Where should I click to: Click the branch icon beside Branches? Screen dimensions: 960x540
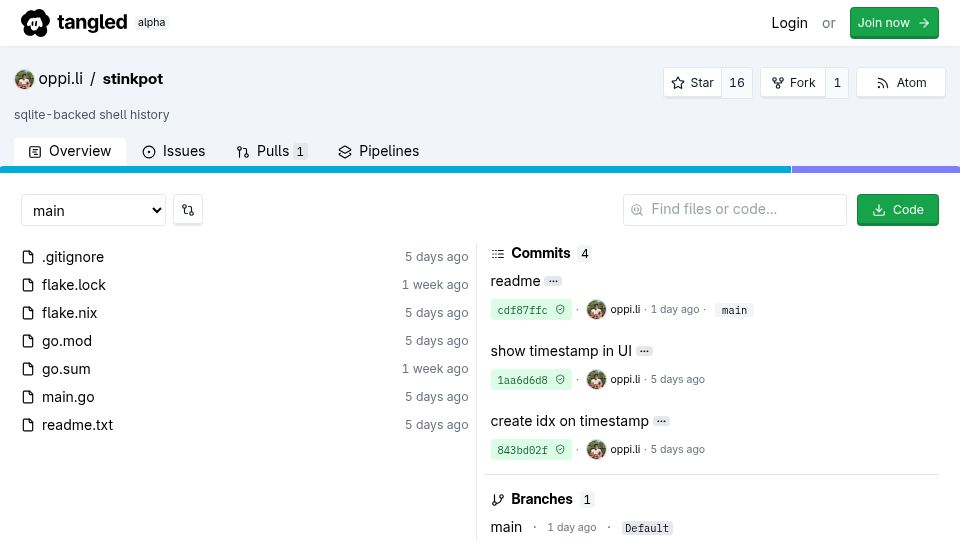click(498, 500)
